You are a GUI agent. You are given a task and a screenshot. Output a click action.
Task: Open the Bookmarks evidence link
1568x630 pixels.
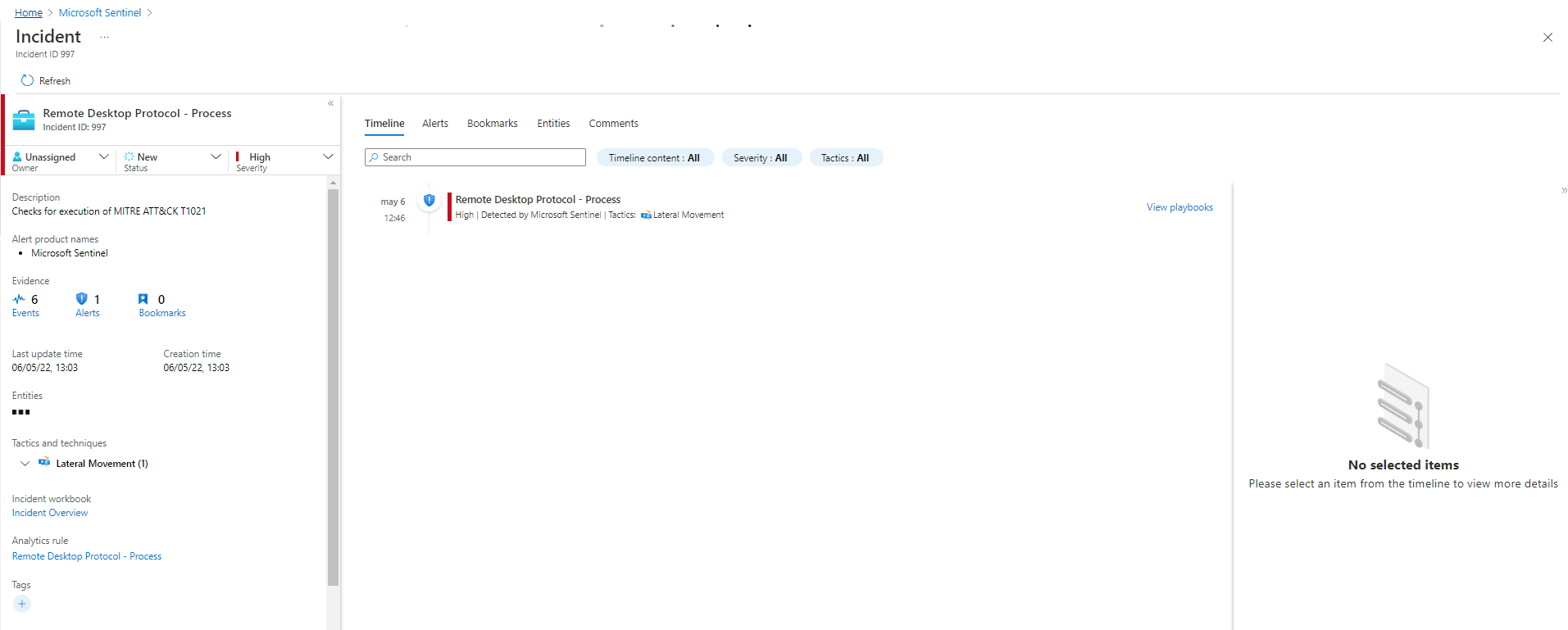[161, 305]
